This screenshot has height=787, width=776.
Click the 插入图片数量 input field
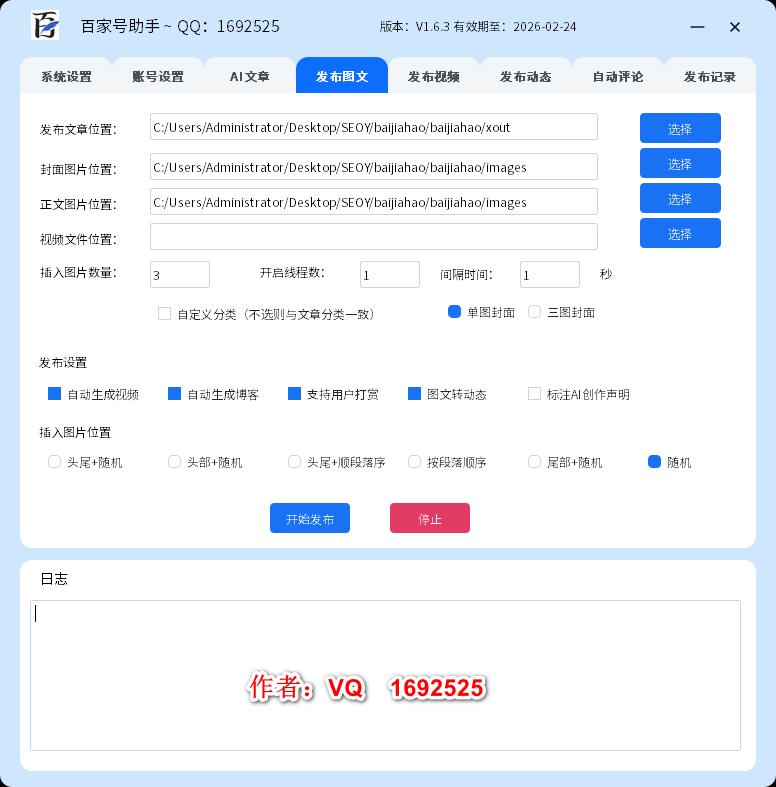pyautogui.click(x=180, y=274)
